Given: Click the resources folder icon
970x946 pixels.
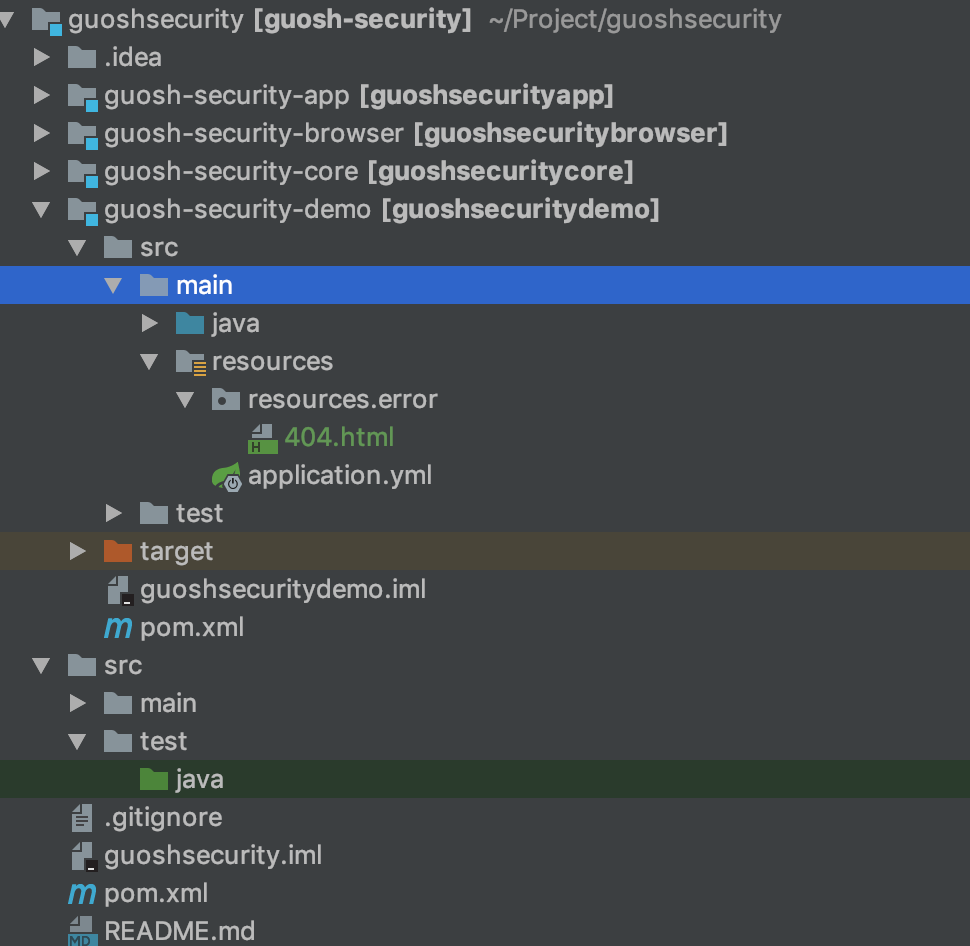Looking at the screenshot, I should point(190,361).
